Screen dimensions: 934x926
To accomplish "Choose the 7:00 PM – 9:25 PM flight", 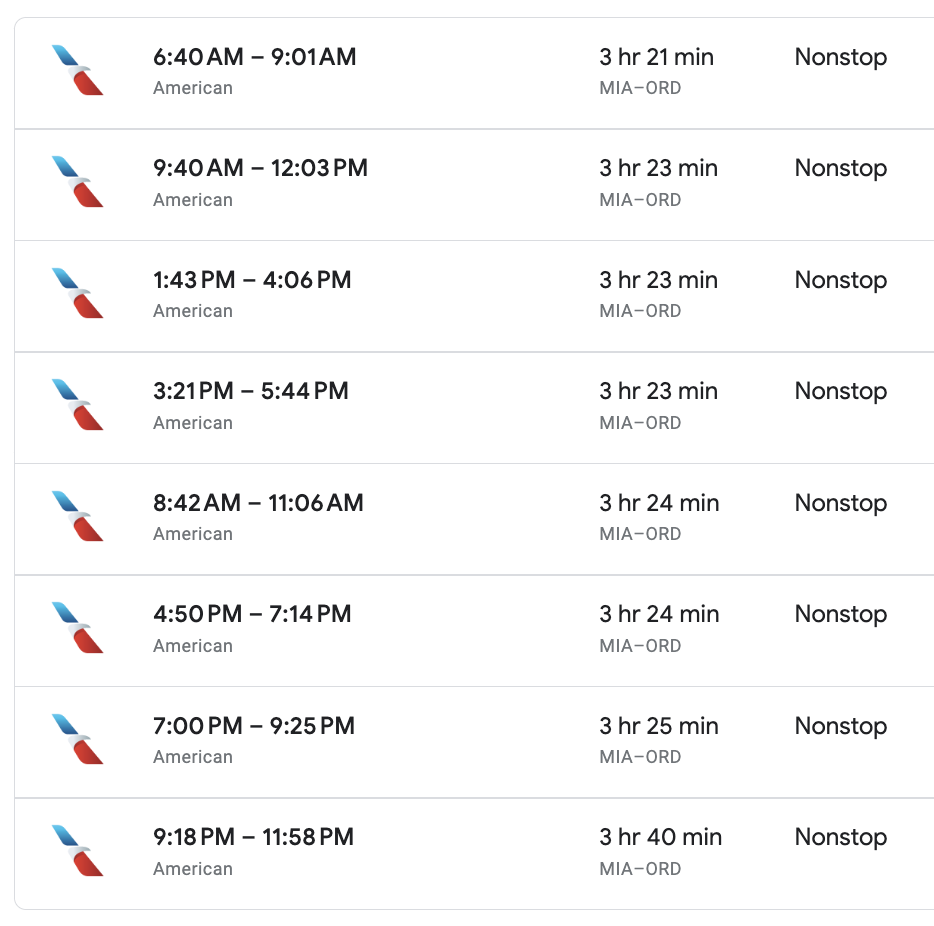I will [x=474, y=742].
